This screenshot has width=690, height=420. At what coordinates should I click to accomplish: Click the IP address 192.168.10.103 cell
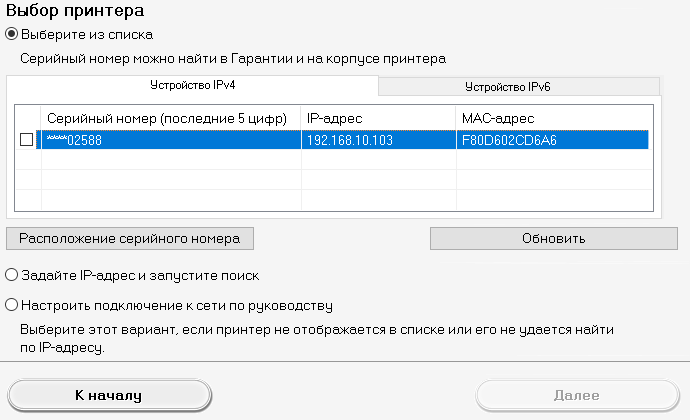[x=377, y=141]
